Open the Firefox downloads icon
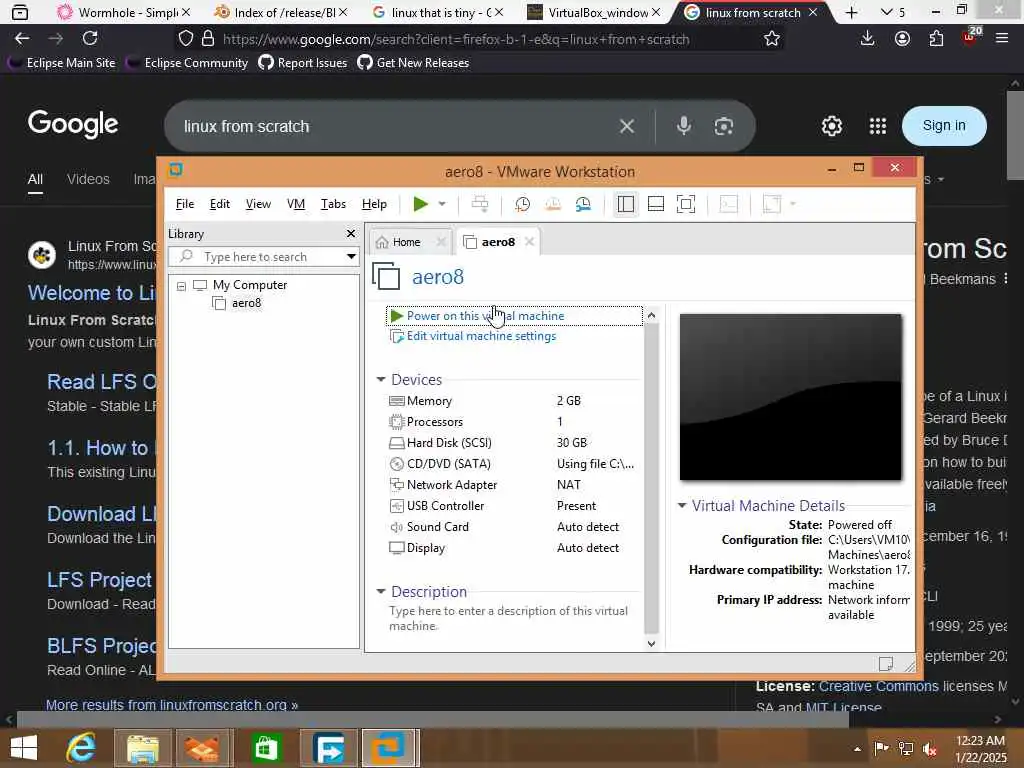 click(867, 39)
